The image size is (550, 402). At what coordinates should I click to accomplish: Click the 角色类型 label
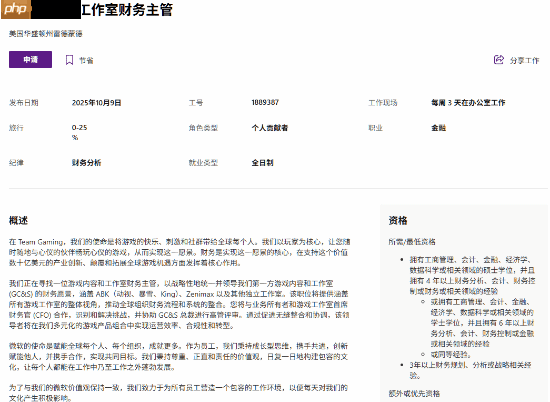[x=203, y=128]
